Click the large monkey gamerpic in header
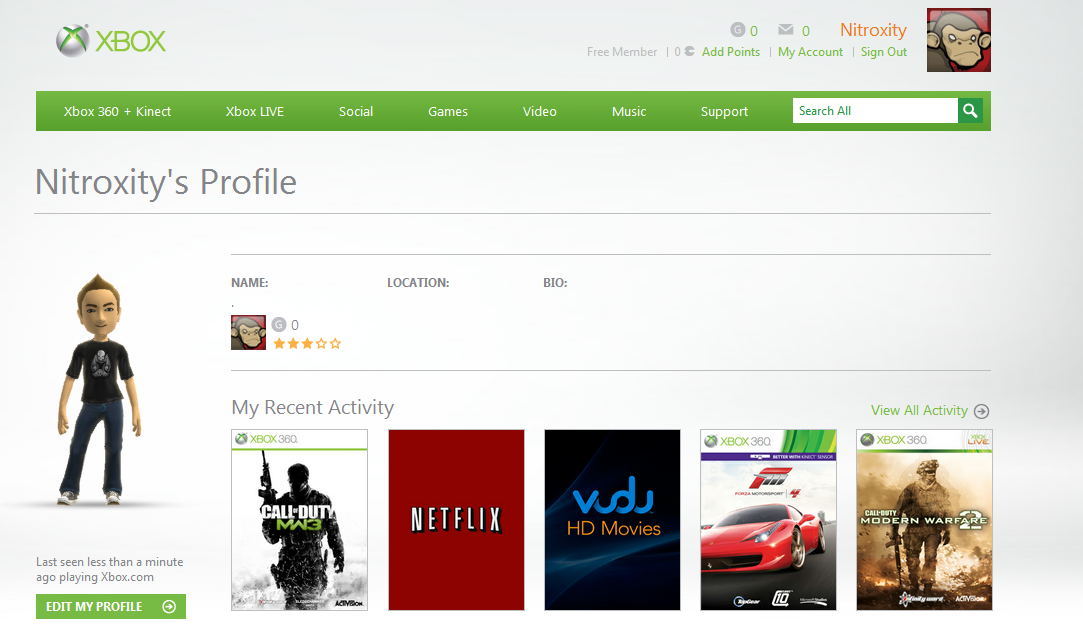Screen dimensions: 1083x627 (959, 40)
